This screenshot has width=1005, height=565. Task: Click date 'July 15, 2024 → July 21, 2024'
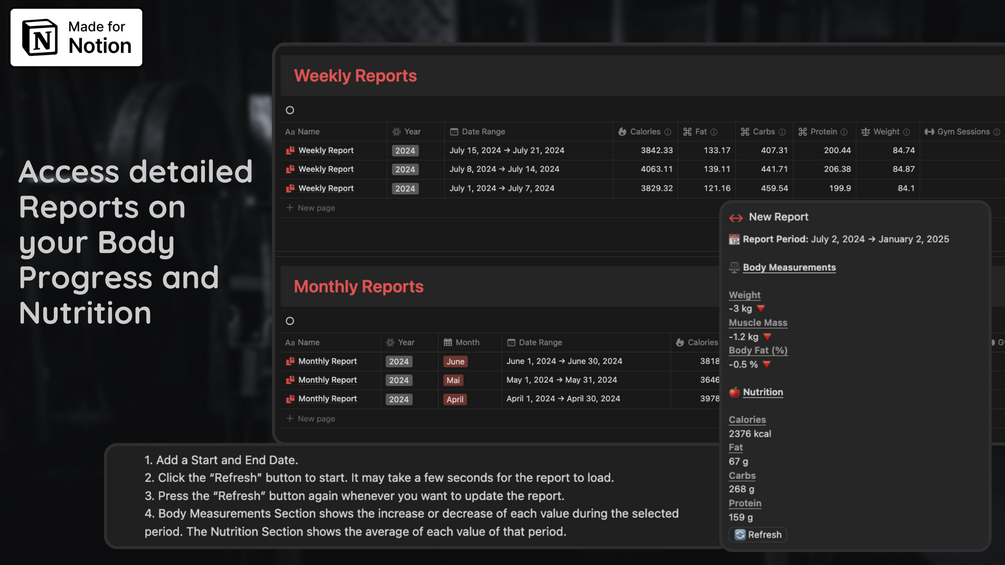[507, 151]
